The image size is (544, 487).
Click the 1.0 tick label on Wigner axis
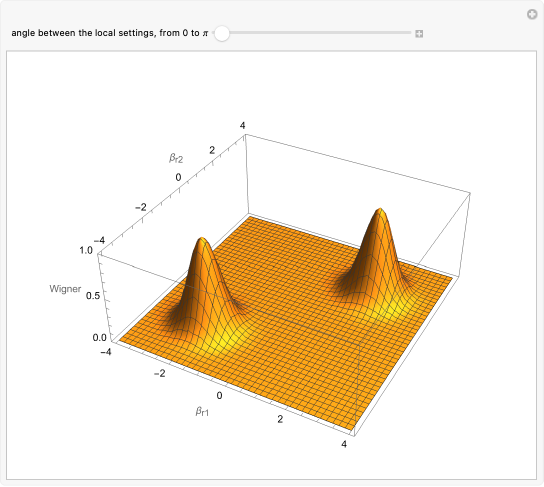coord(86,250)
